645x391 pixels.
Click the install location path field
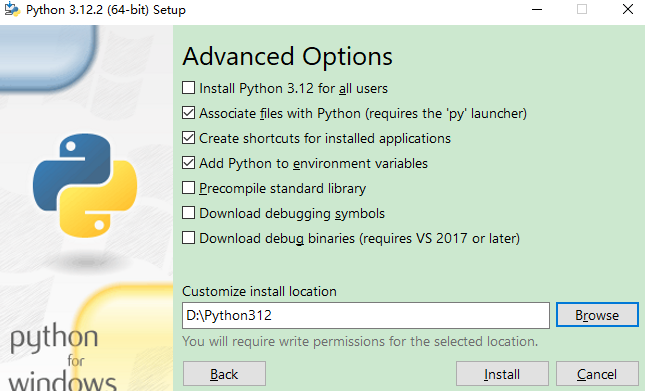click(x=366, y=315)
